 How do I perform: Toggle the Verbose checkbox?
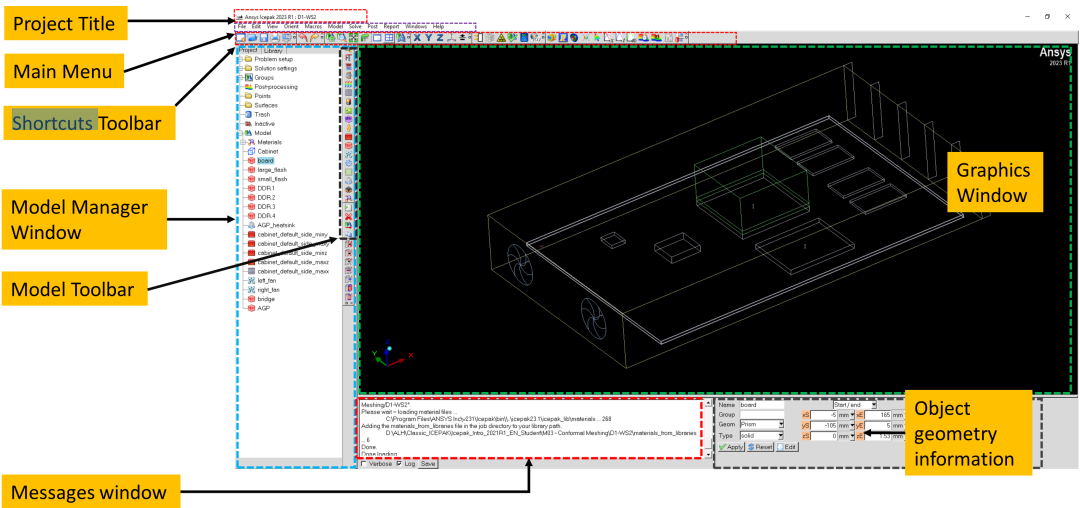pyautogui.click(x=364, y=464)
